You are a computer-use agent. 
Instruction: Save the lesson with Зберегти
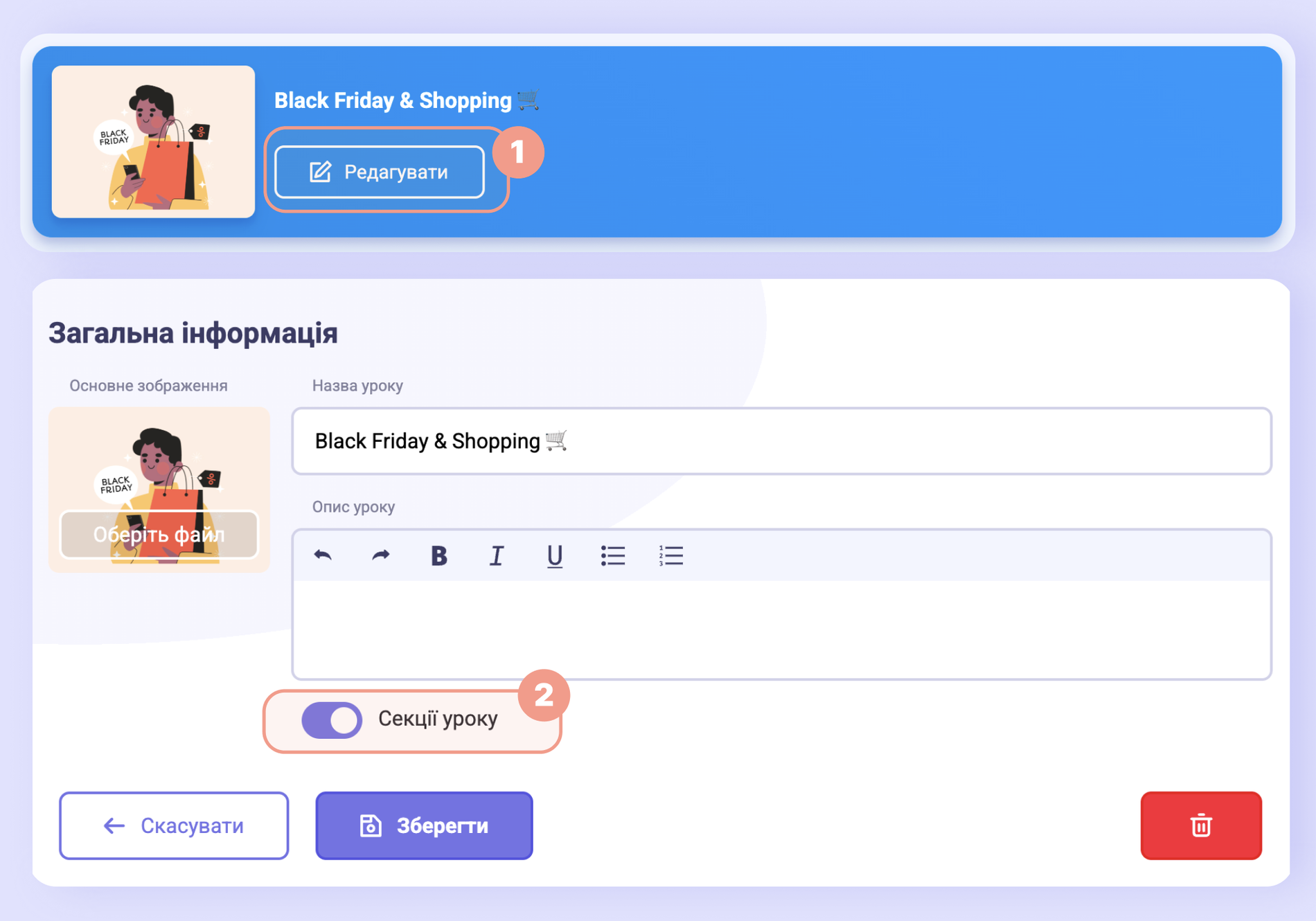(424, 825)
